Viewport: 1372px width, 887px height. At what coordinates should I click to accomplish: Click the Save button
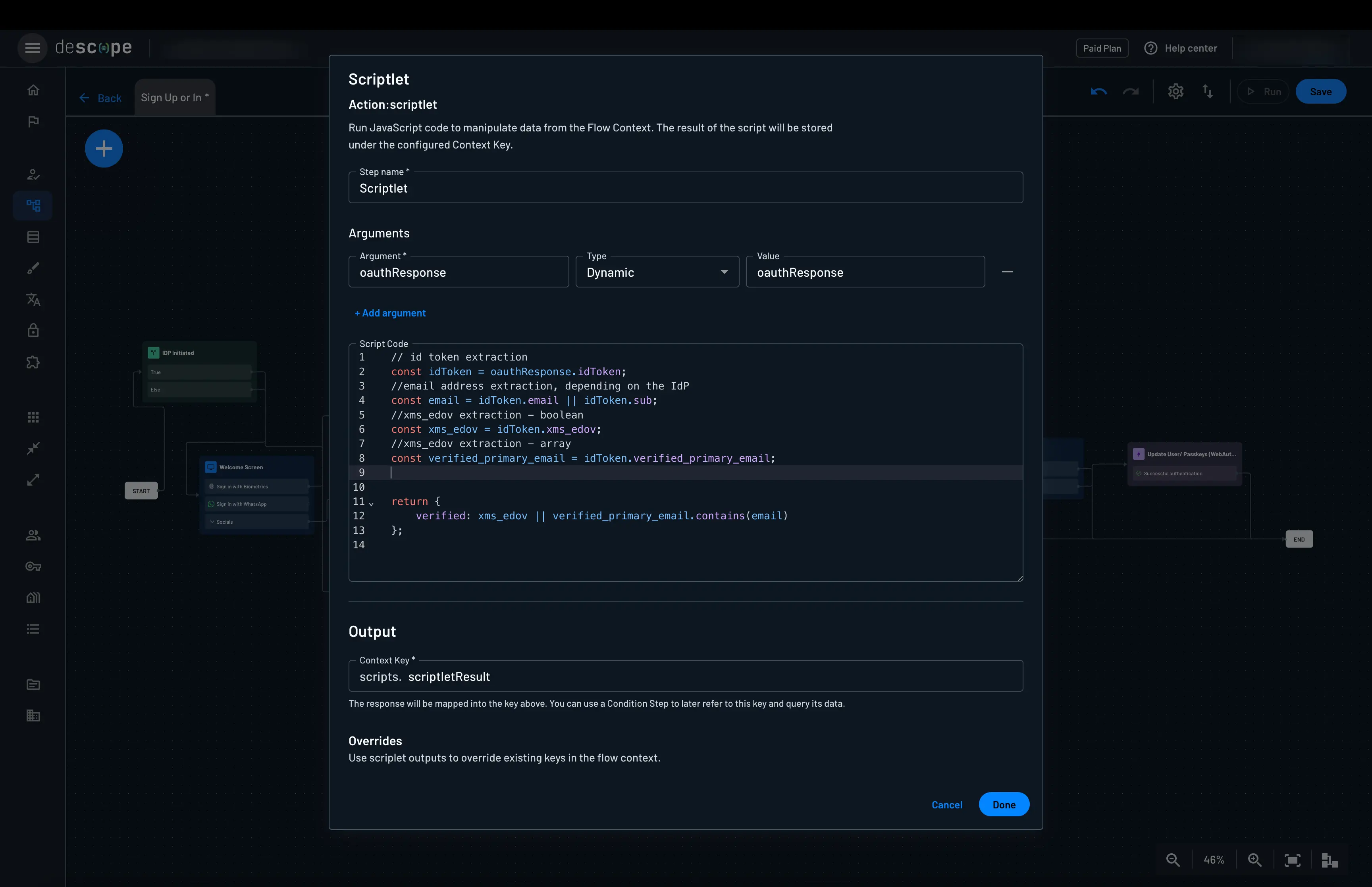point(1320,92)
